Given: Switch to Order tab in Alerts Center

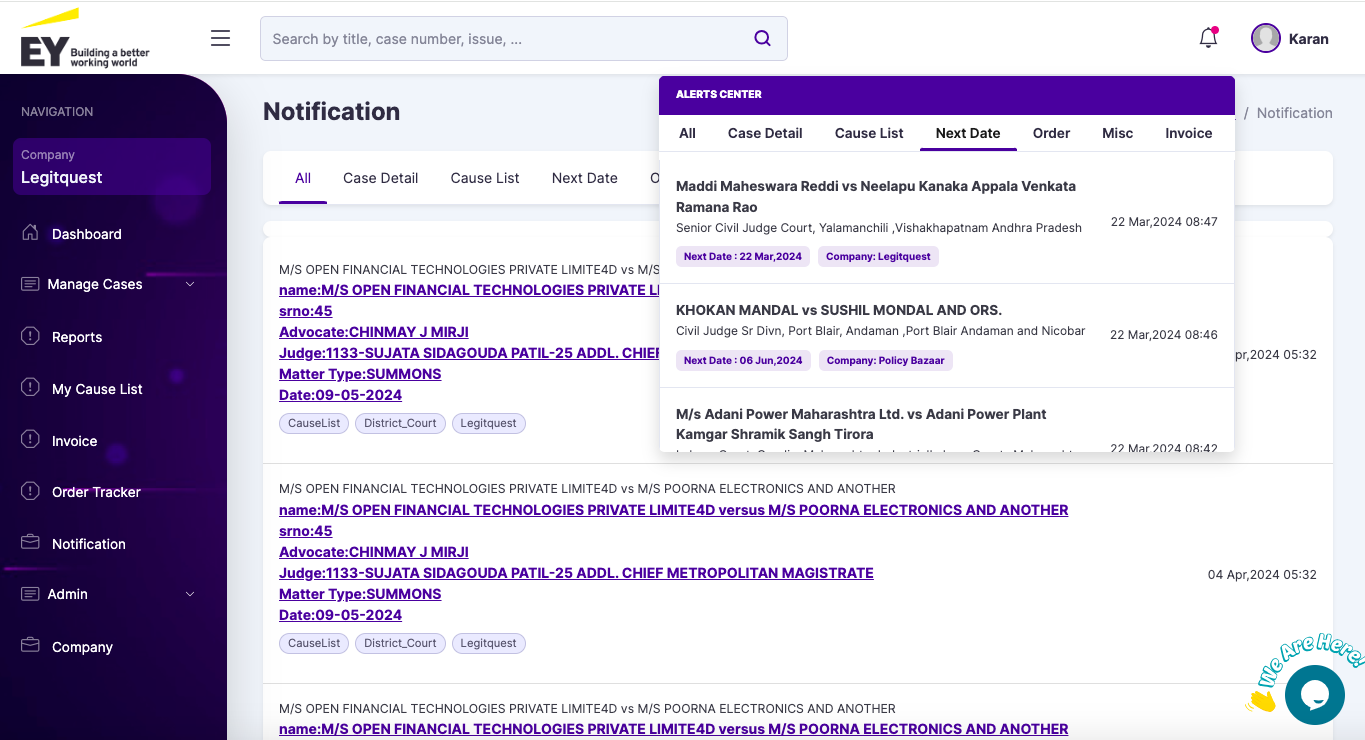Looking at the screenshot, I should 1051,133.
